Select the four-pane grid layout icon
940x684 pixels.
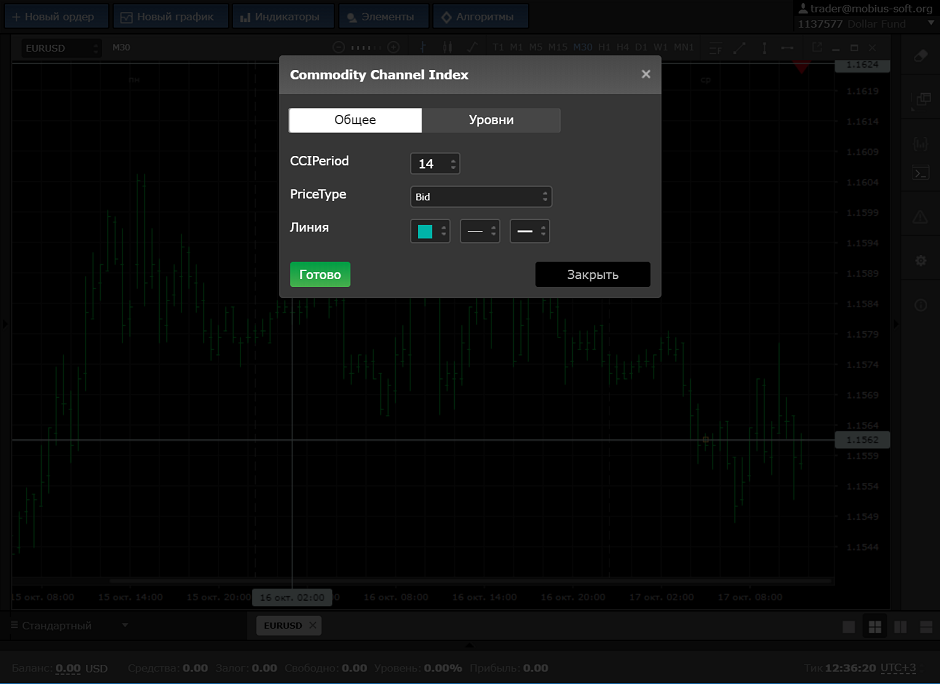click(x=875, y=627)
